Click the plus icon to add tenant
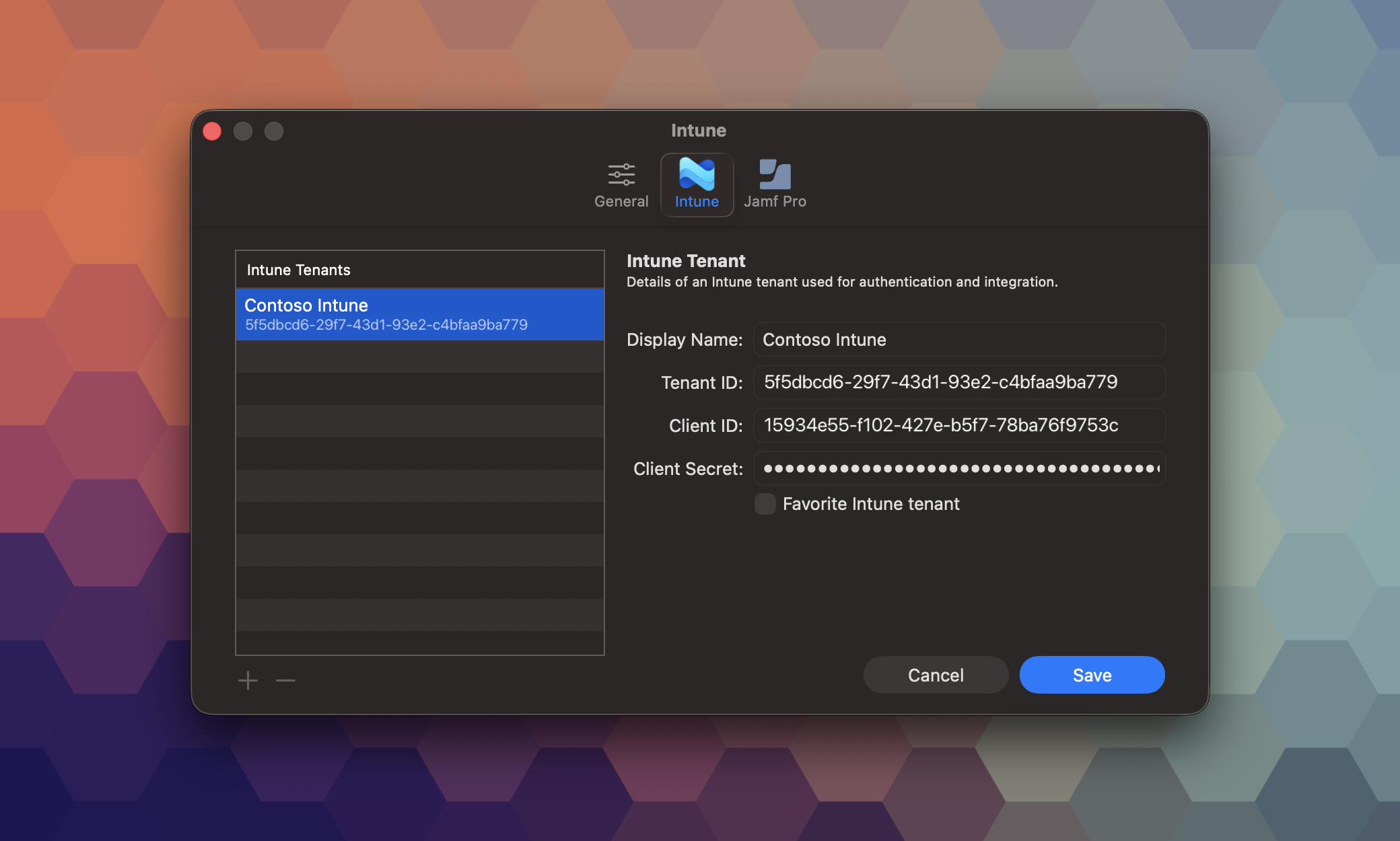The width and height of the screenshot is (1400, 841). pos(248,680)
